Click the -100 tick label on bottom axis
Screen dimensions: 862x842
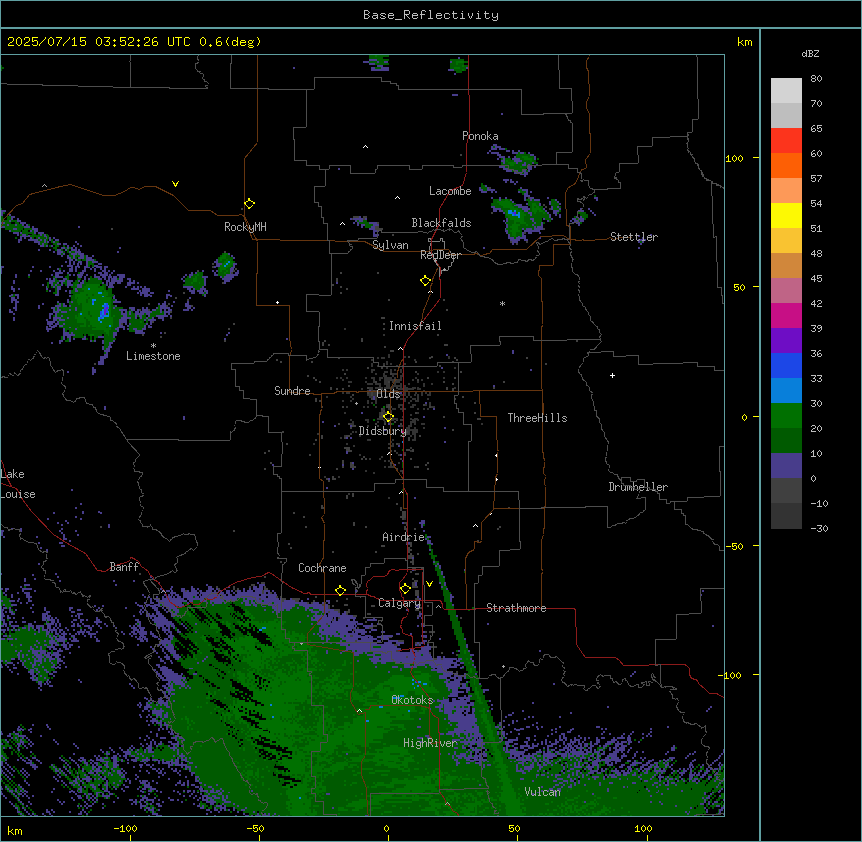tap(125, 828)
